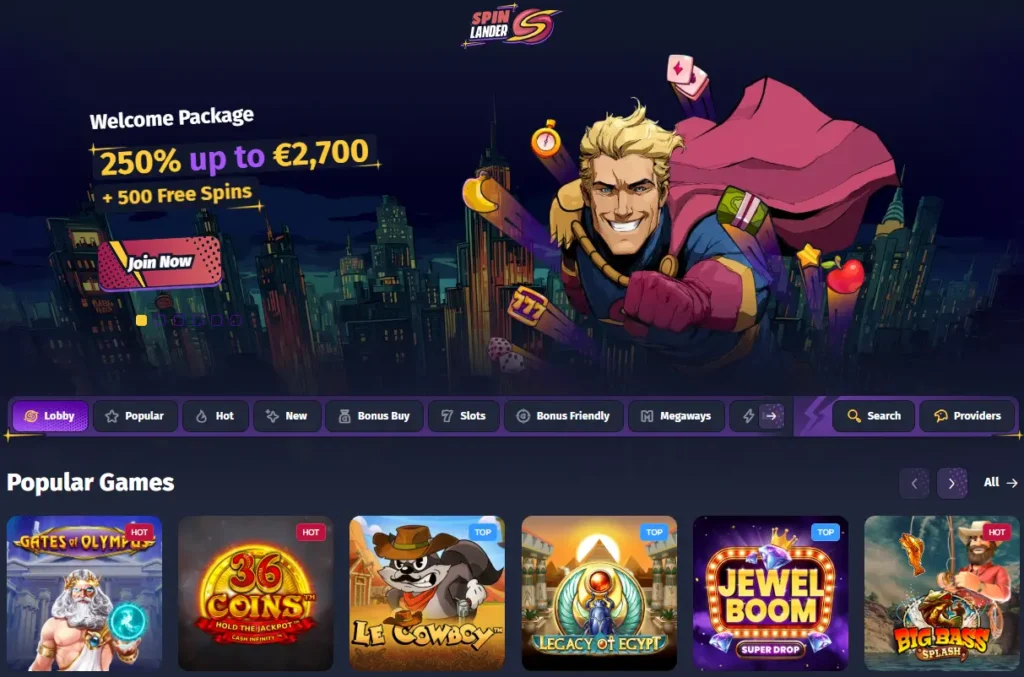Switch to the Slots tab
This screenshot has width=1024, height=677.
pyautogui.click(x=464, y=416)
